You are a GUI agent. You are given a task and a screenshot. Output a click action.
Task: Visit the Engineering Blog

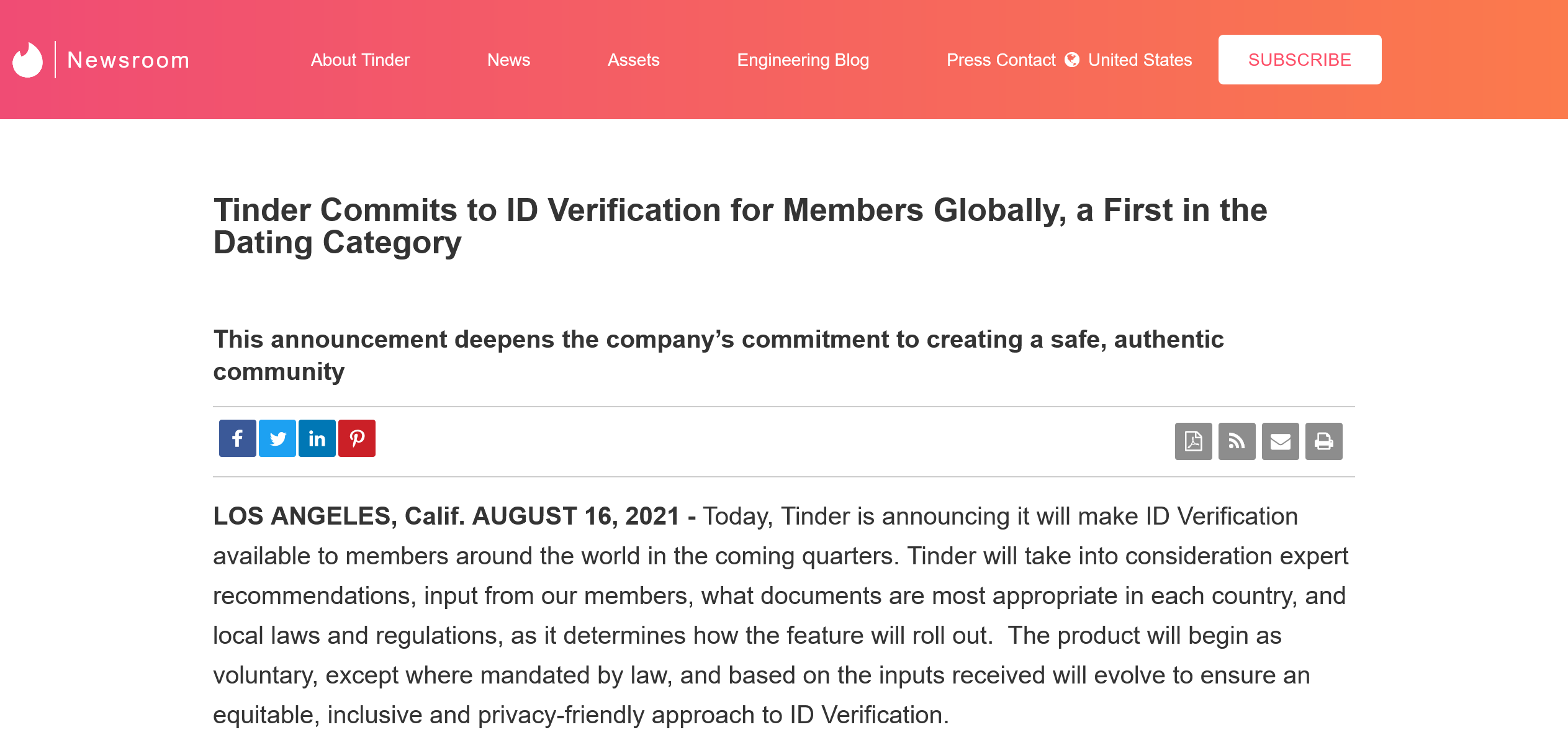click(803, 60)
